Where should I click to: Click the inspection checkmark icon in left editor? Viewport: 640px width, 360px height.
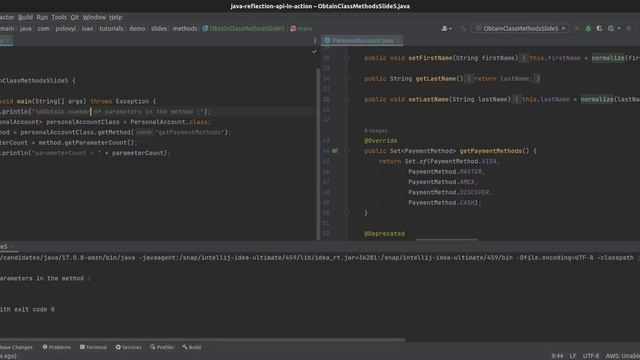click(x=314, y=52)
